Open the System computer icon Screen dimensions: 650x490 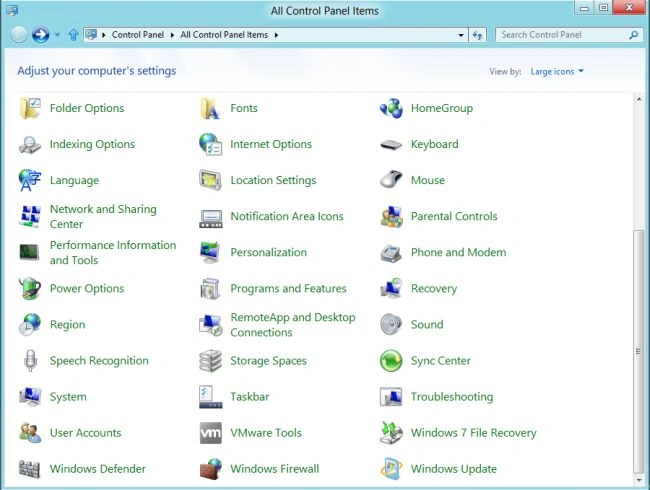point(30,397)
